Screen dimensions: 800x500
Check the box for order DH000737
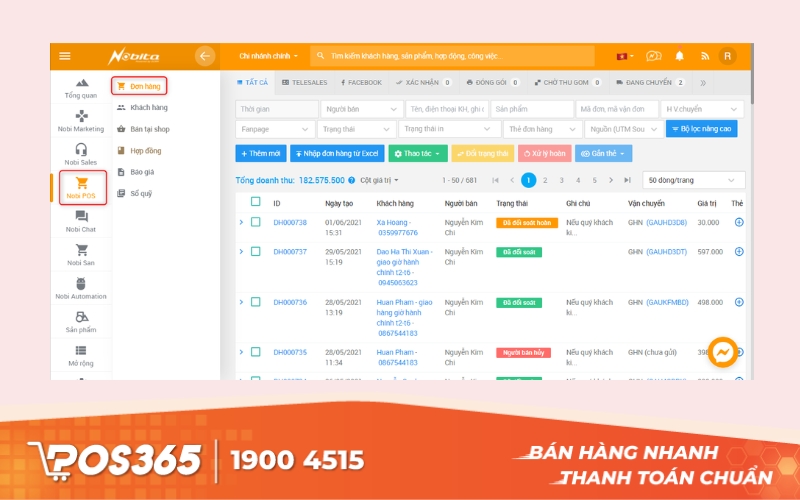pyautogui.click(x=256, y=252)
